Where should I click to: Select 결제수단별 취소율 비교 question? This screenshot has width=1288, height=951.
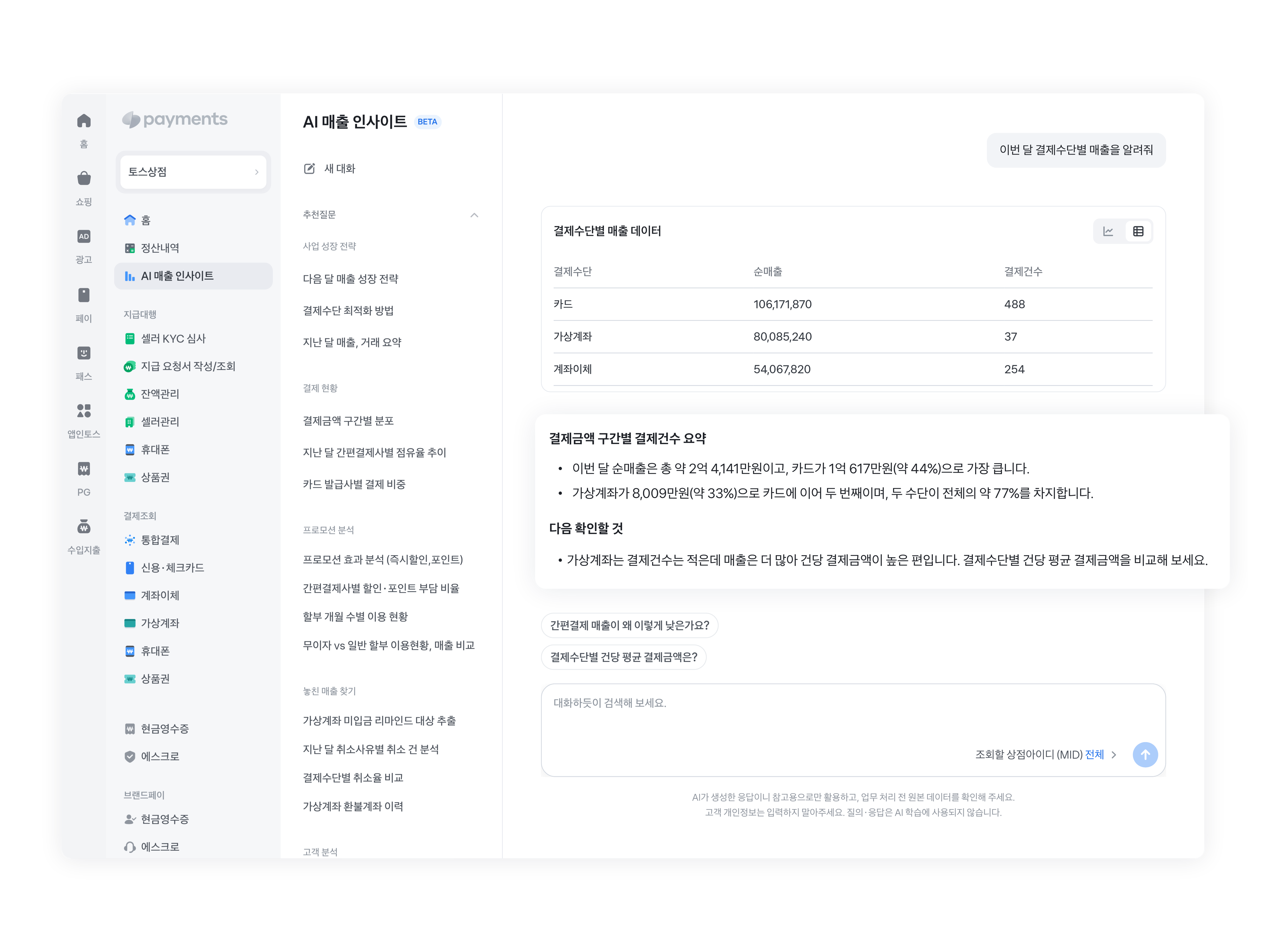point(353,778)
